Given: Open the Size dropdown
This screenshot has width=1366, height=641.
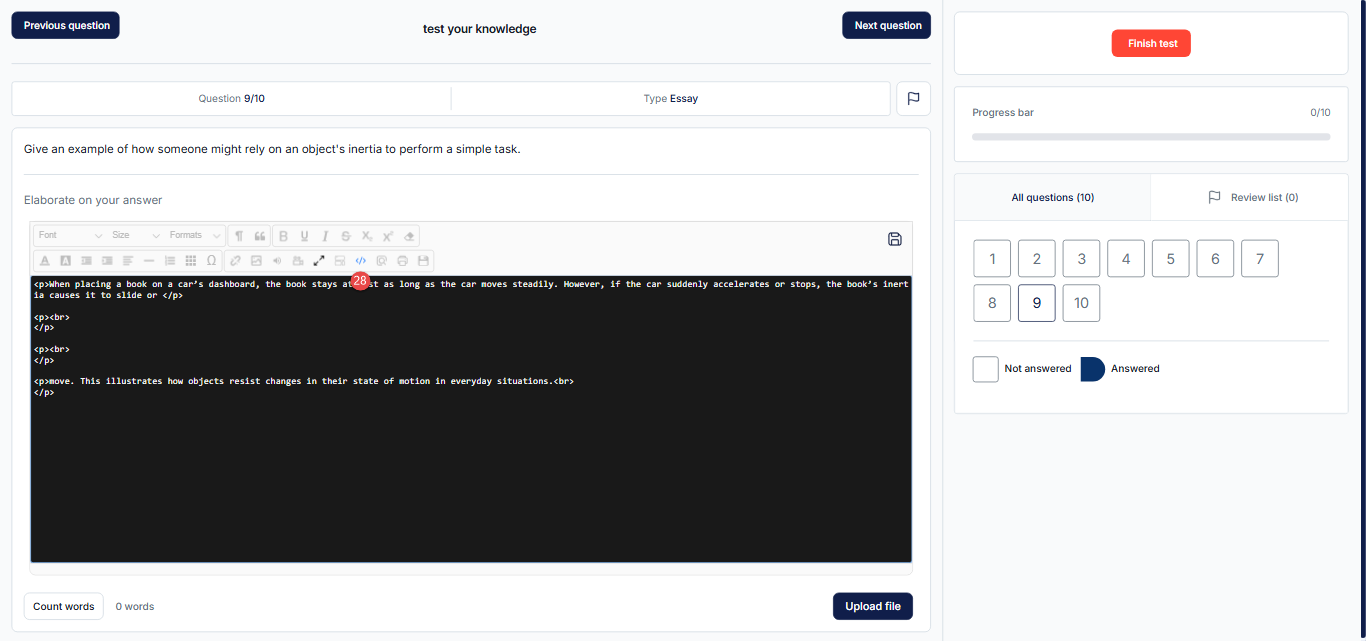Looking at the screenshot, I should tap(135, 236).
